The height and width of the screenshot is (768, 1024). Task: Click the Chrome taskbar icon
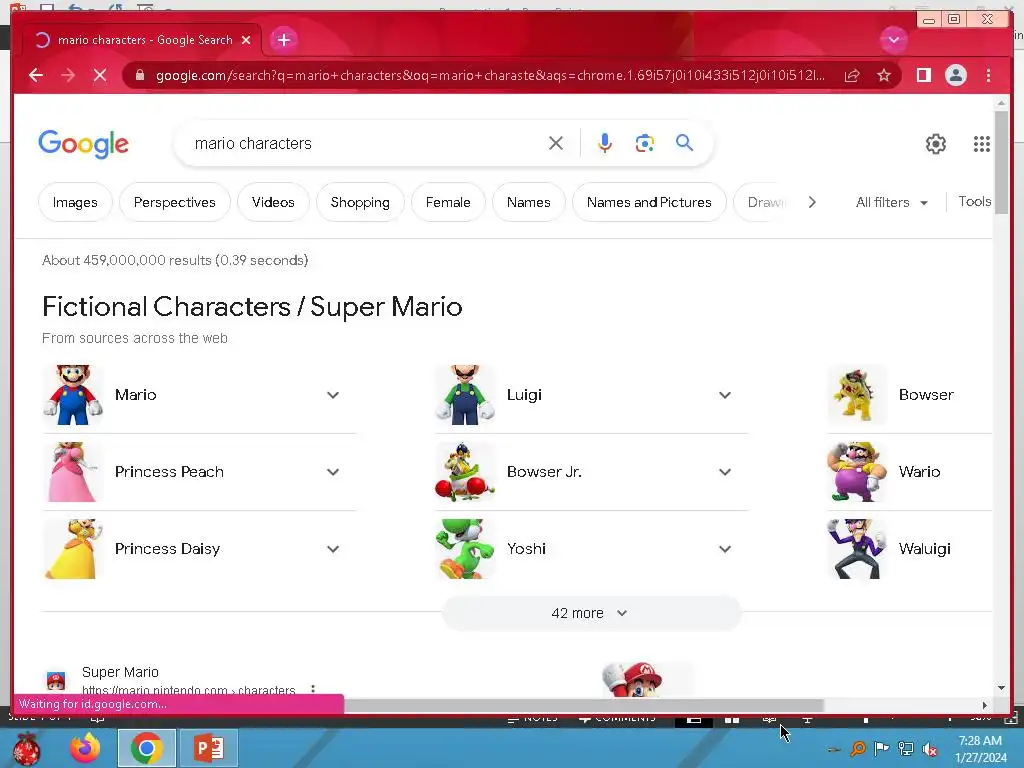pos(146,748)
